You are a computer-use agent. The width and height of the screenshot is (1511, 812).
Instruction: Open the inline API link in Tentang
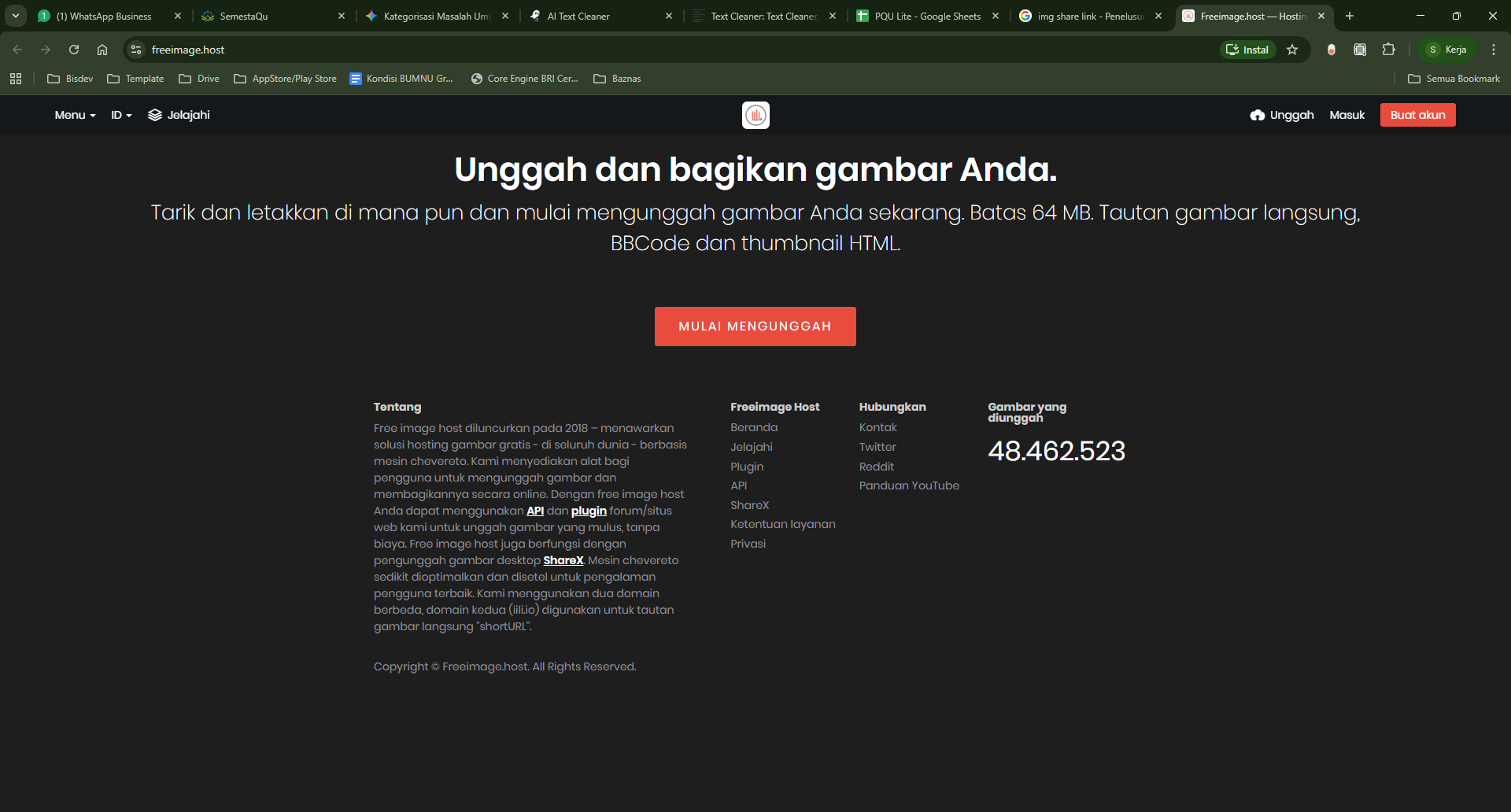click(535, 511)
